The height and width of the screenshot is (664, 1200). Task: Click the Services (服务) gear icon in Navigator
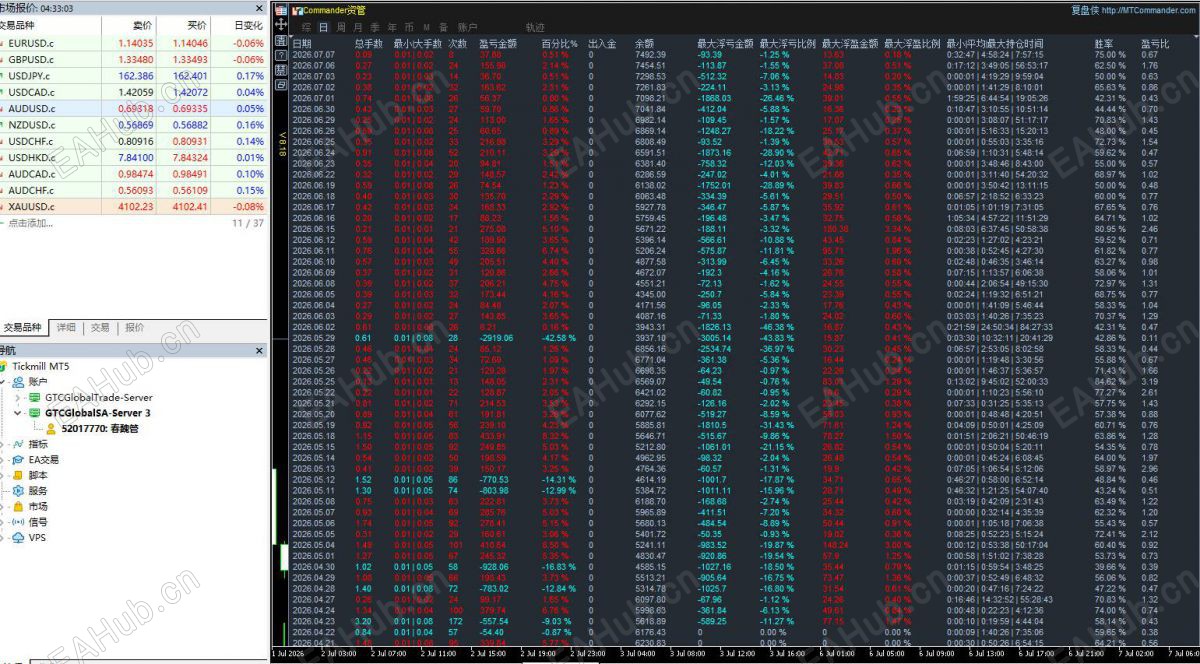(19, 491)
